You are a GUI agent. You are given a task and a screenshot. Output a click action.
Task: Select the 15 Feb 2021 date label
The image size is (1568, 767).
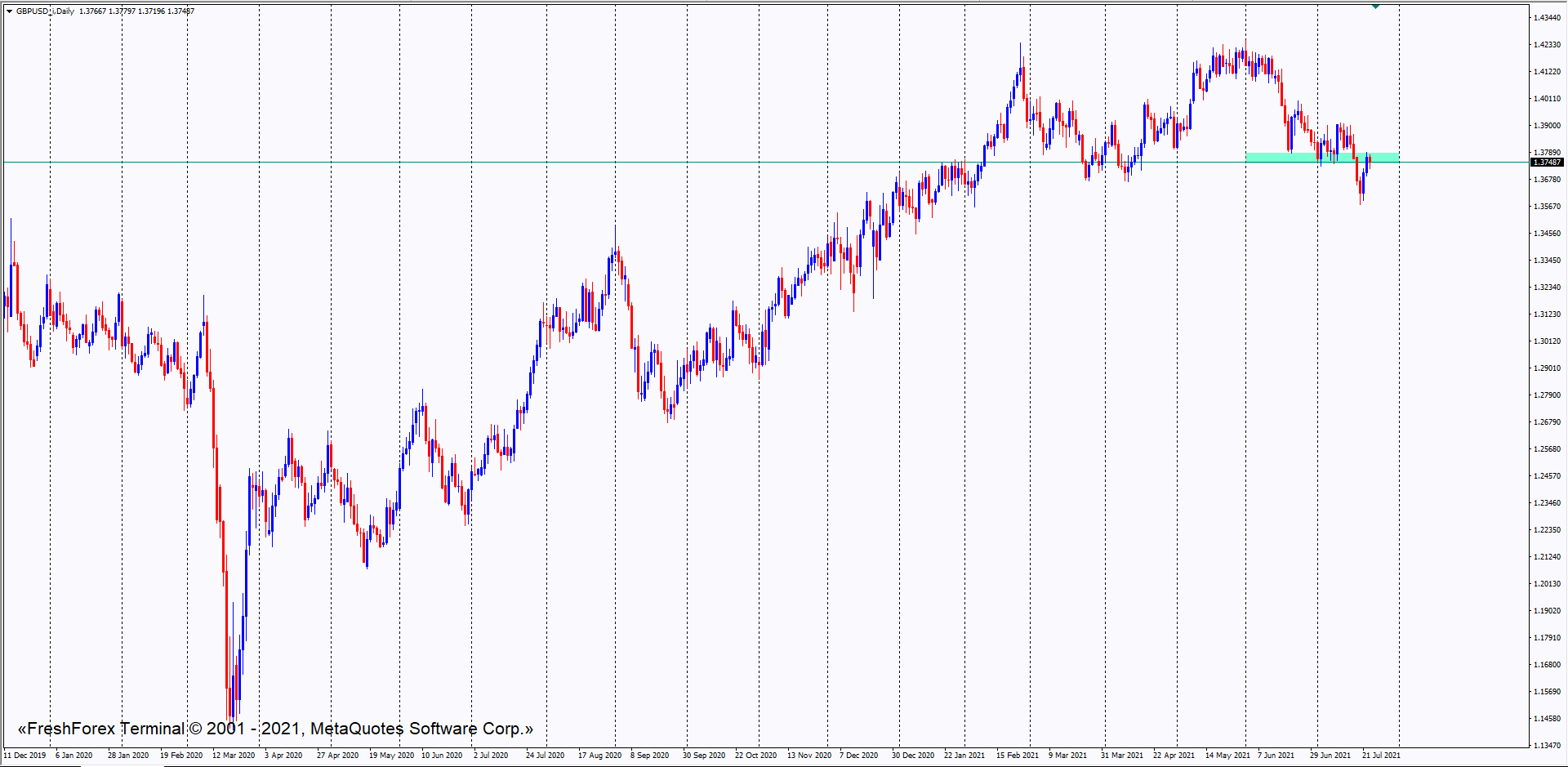point(1017,756)
